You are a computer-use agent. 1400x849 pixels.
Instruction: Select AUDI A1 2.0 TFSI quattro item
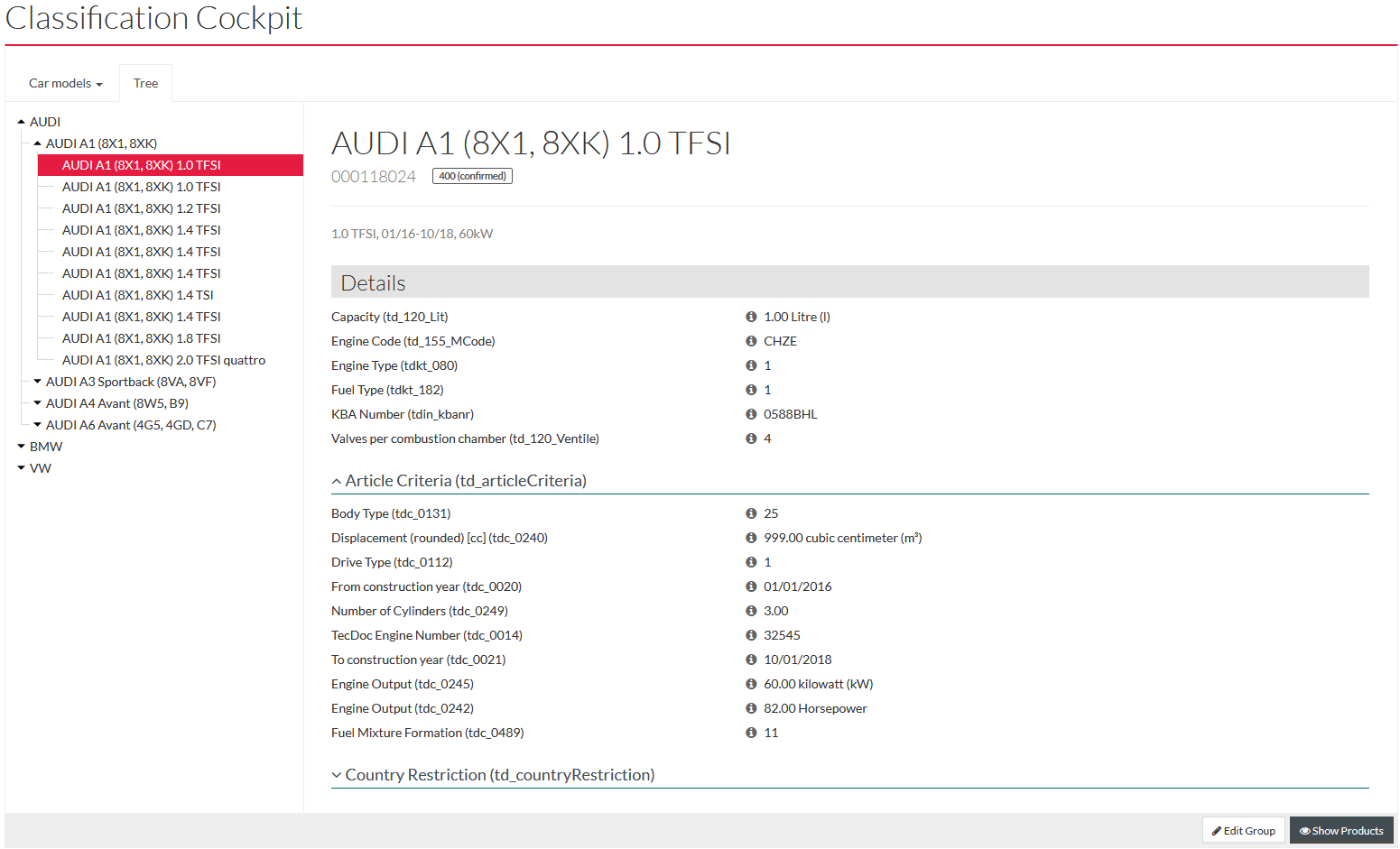point(163,360)
